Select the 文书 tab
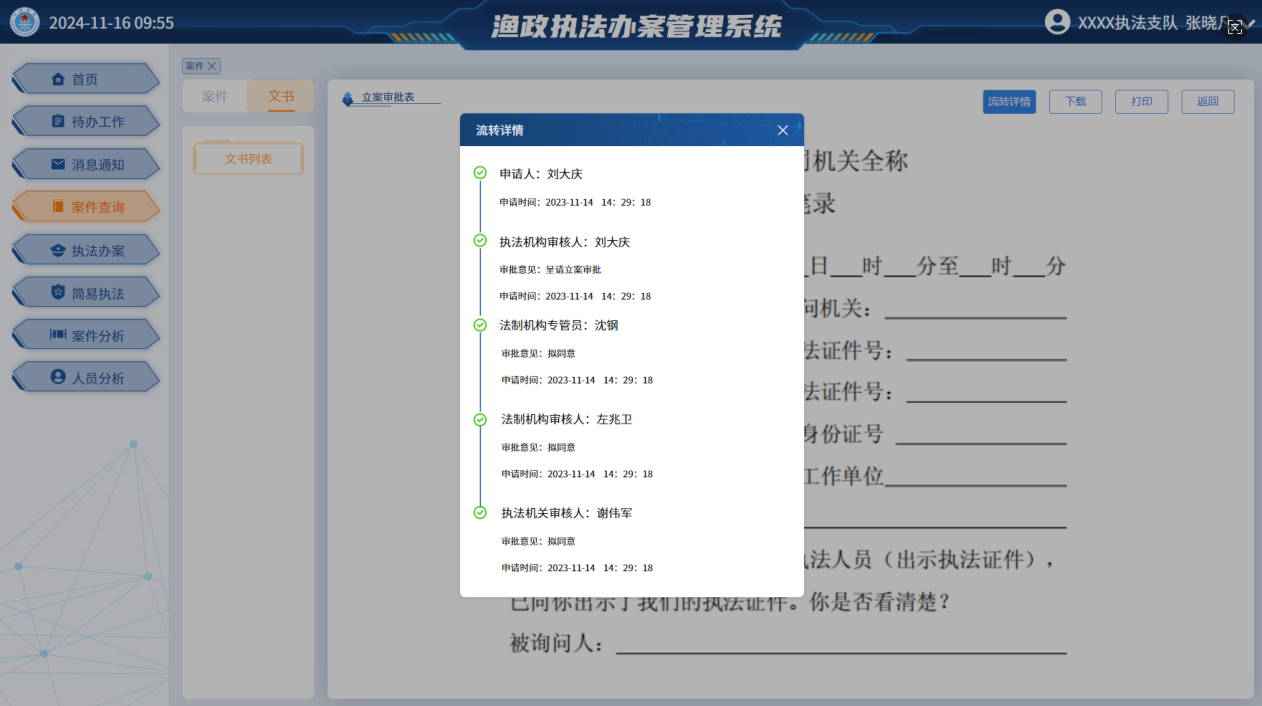Image resolution: width=1262 pixels, height=706 pixels. (281, 97)
